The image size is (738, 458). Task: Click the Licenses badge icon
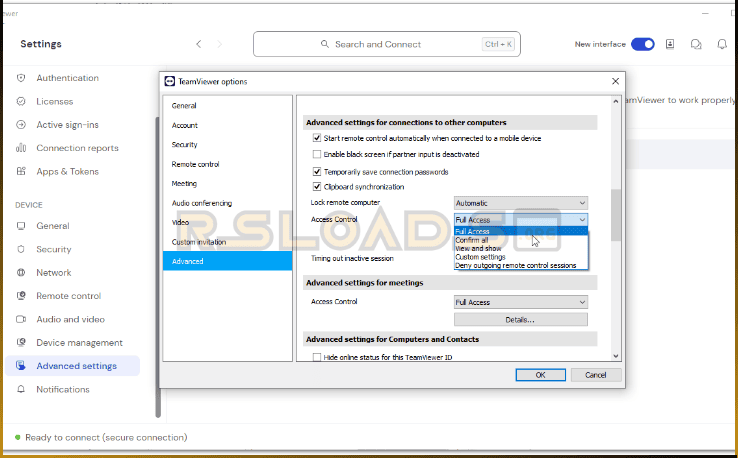[21, 101]
